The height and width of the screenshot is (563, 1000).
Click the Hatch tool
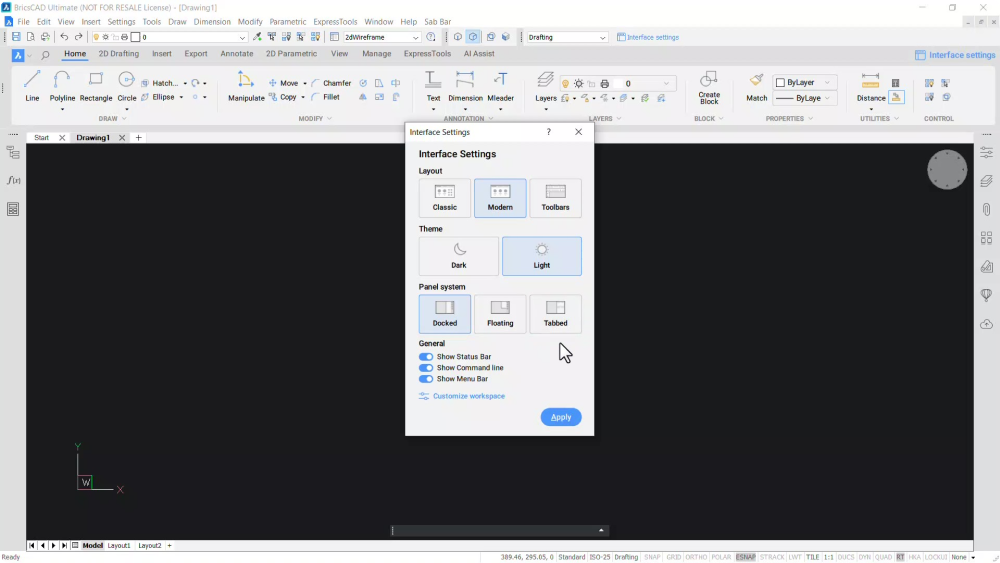[159, 83]
